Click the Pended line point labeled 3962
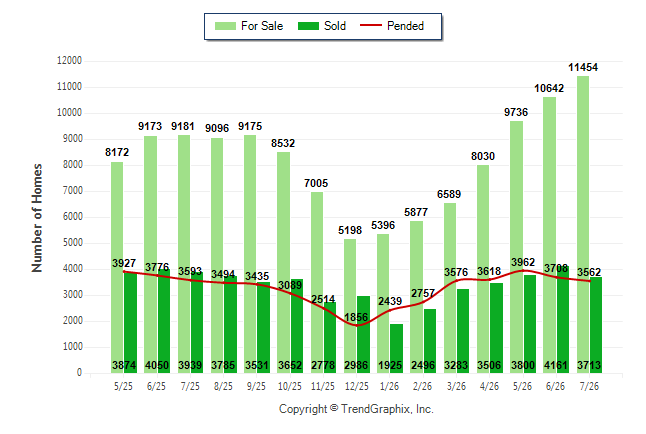This screenshot has width=646, height=434. pos(523,270)
